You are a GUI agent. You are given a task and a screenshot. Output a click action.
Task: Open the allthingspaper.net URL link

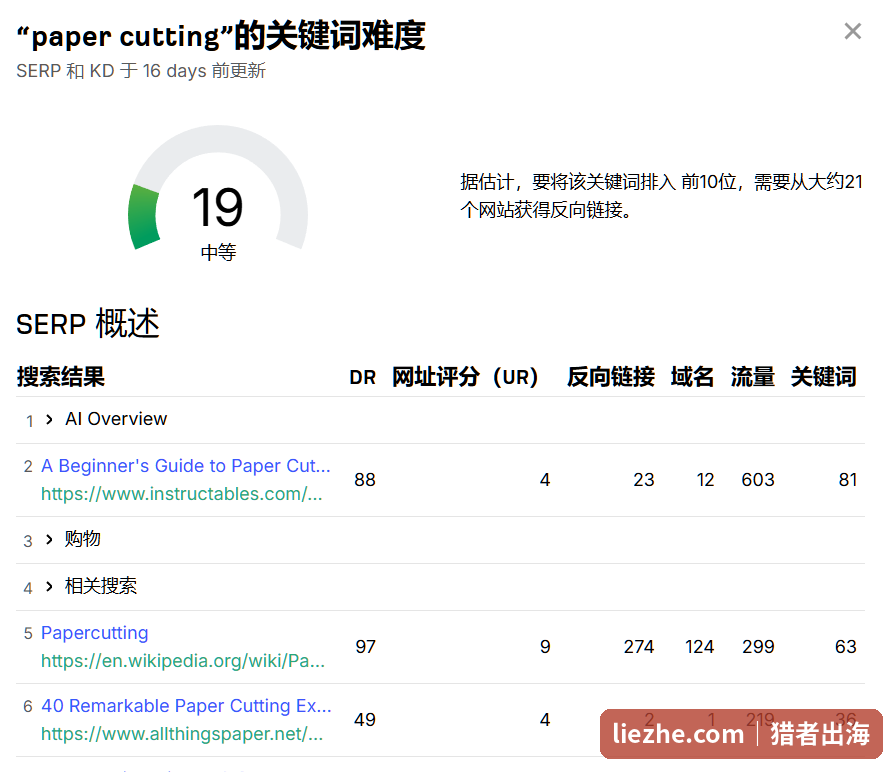[182, 734]
